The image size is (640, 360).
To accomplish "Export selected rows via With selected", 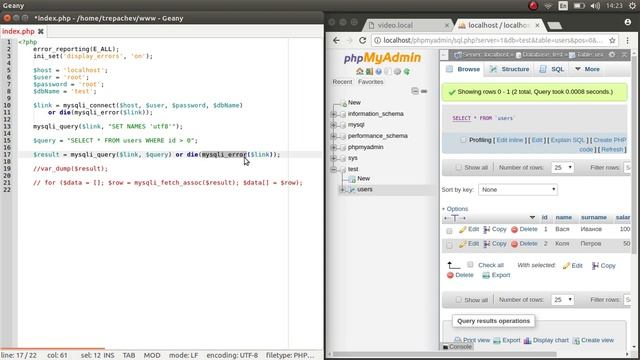I will click(x=496, y=275).
